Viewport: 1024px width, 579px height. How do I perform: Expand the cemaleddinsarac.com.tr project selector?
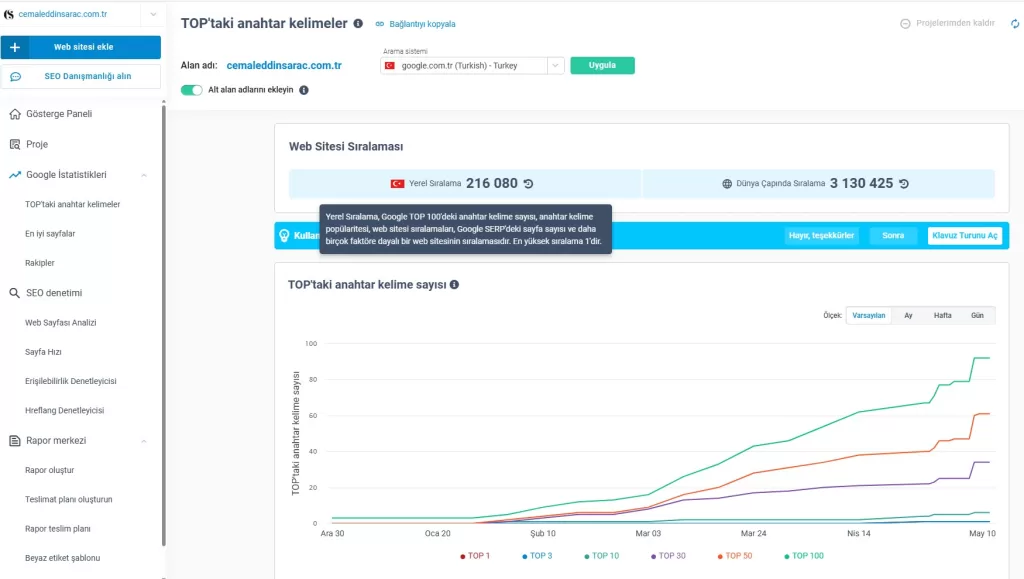point(153,14)
